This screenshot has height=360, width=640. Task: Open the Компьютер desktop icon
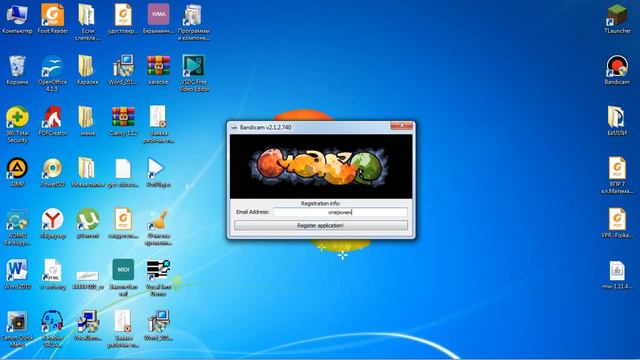click(x=17, y=19)
